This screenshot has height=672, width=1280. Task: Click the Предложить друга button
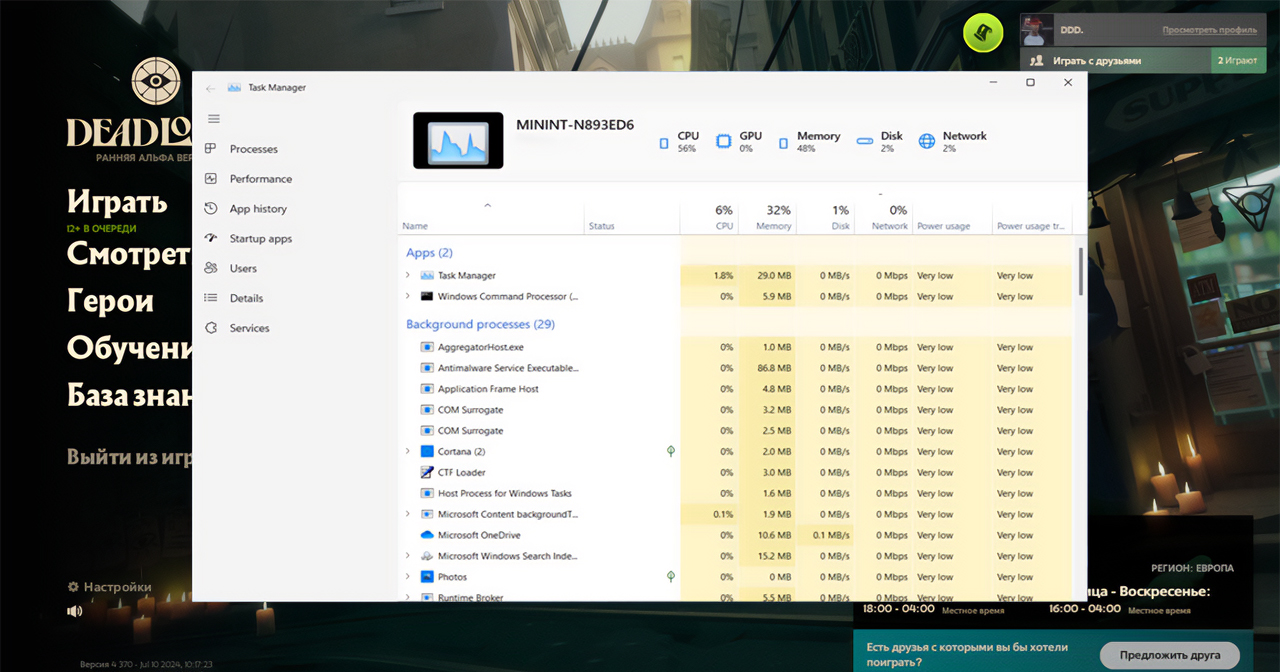pyautogui.click(x=1170, y=655)
